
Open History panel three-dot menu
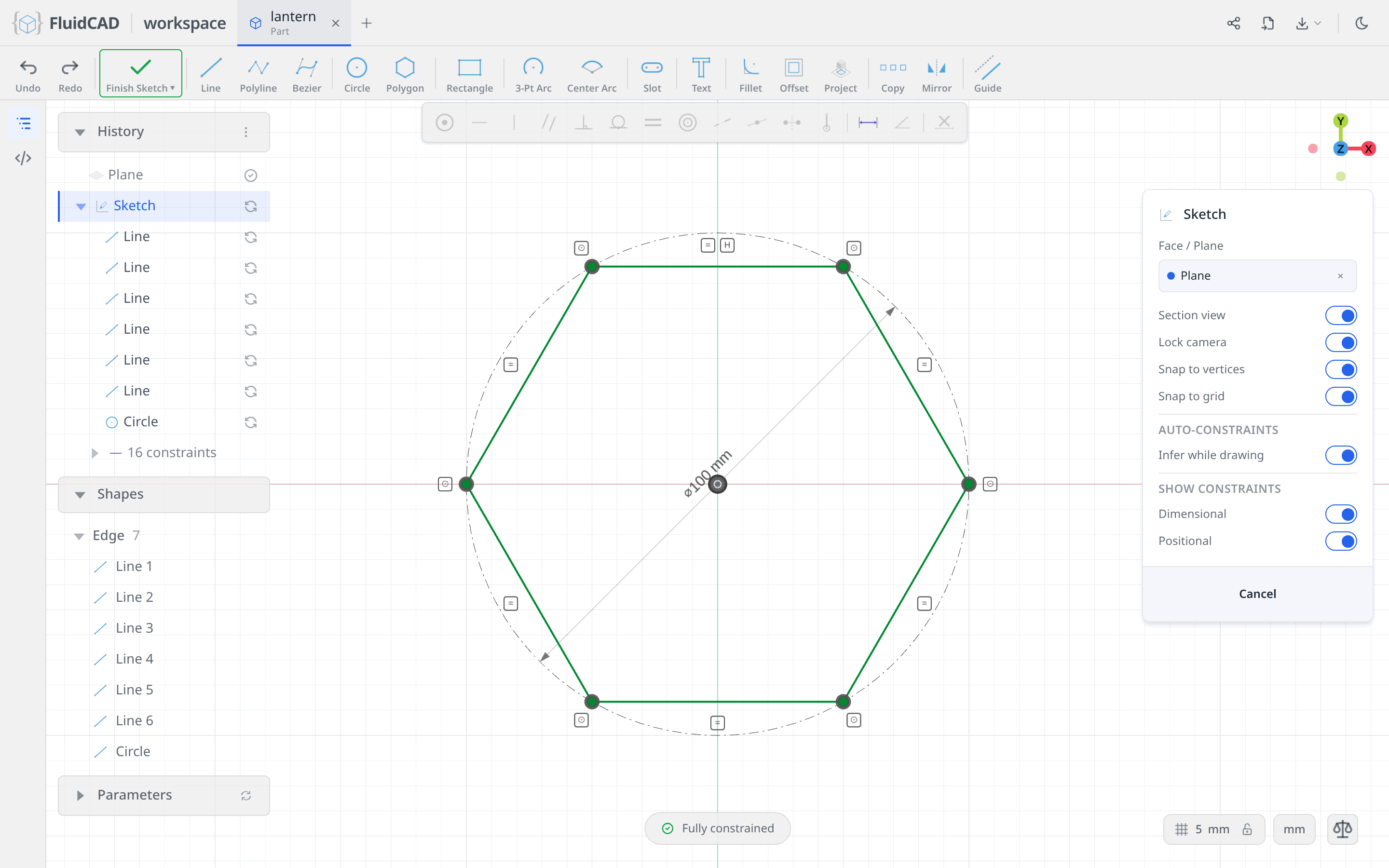point(245,132)
